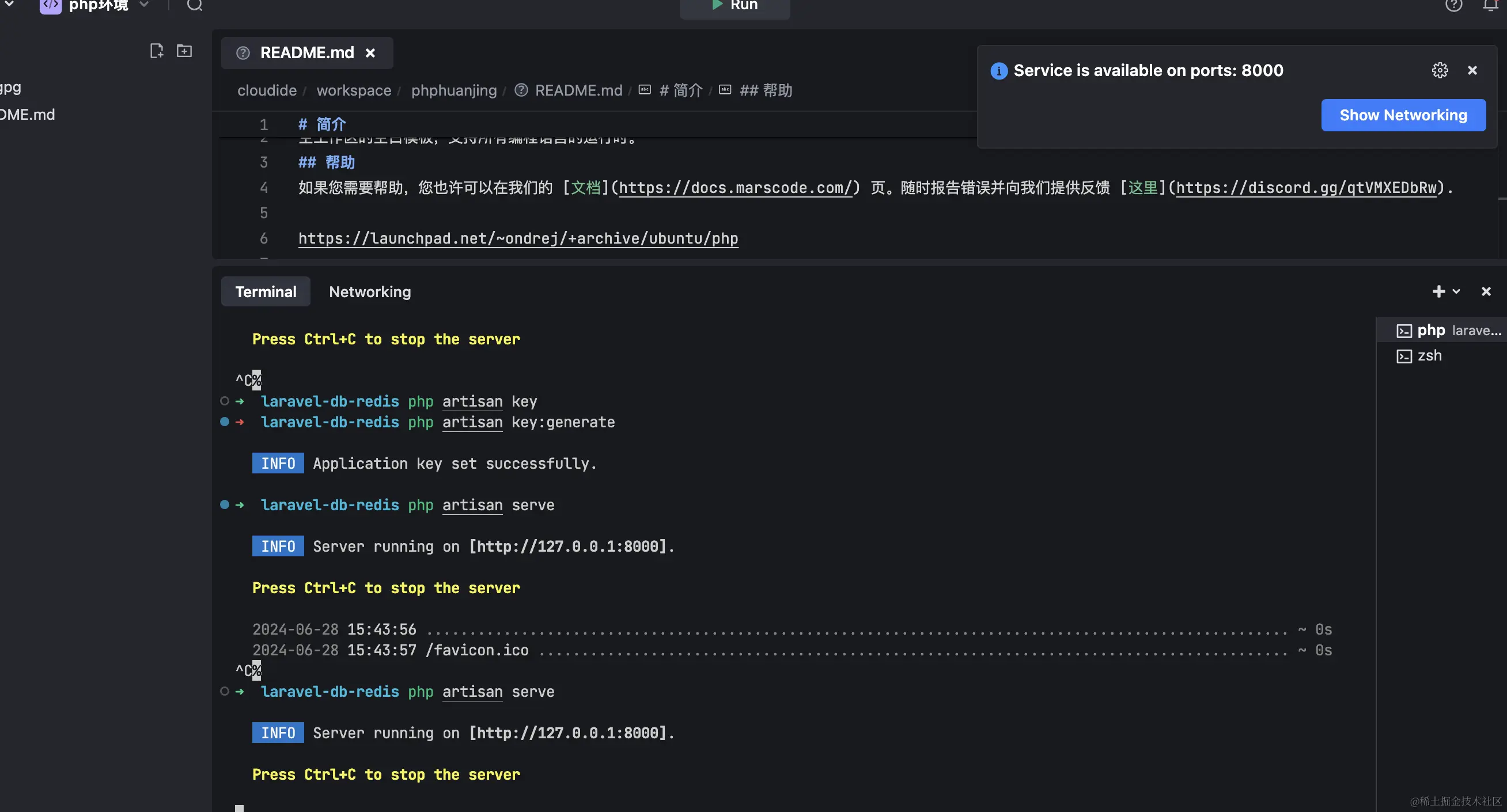The height and width of the screenshot is (812, 1507).
Task: Open notification settings gear icon
Action: click(x=1440, y=70)
